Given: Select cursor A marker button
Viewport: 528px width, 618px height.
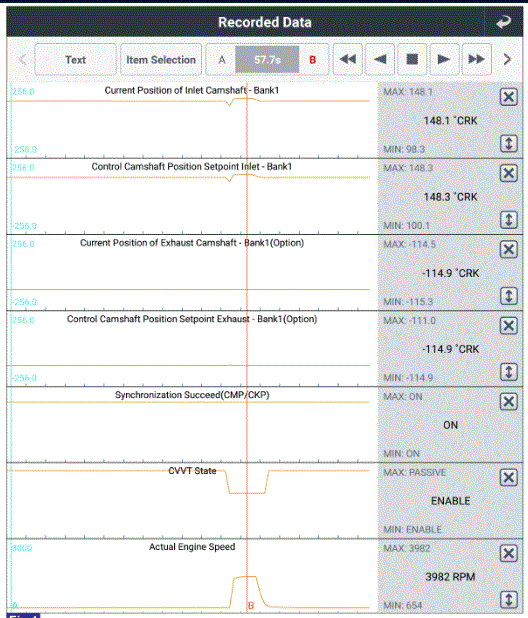Looking at the screenshot, I should [x=222, y=60].
